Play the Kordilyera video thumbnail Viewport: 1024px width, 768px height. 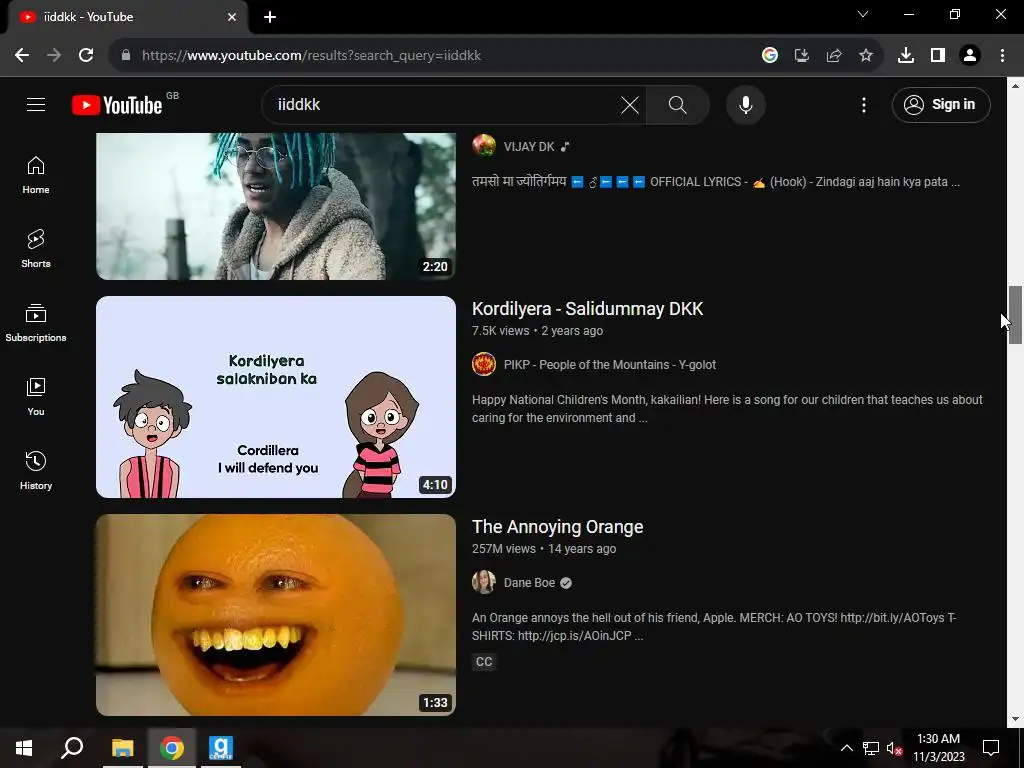point(276,397)
